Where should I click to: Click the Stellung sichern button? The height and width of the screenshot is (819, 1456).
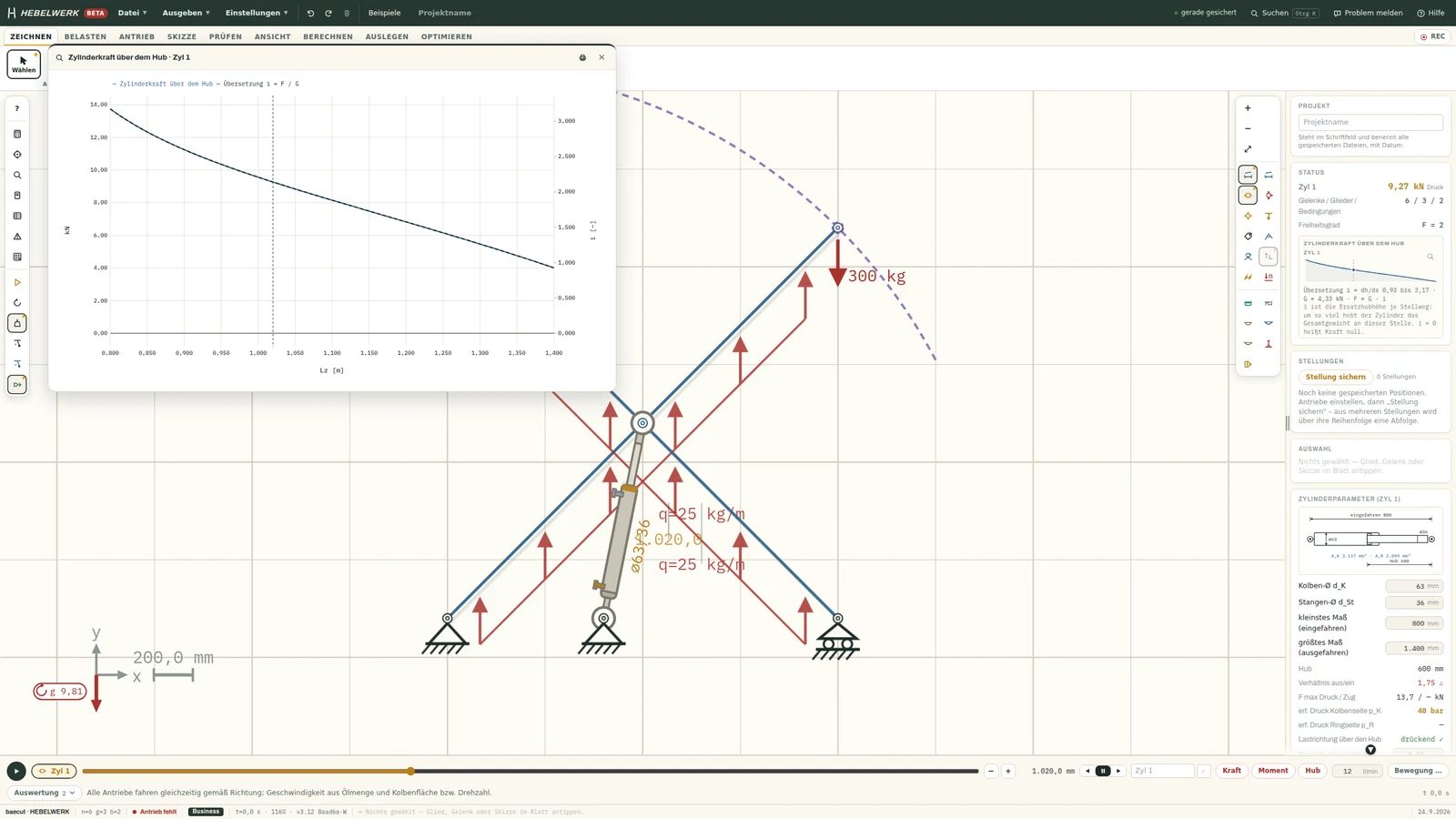click(1335, 377)
